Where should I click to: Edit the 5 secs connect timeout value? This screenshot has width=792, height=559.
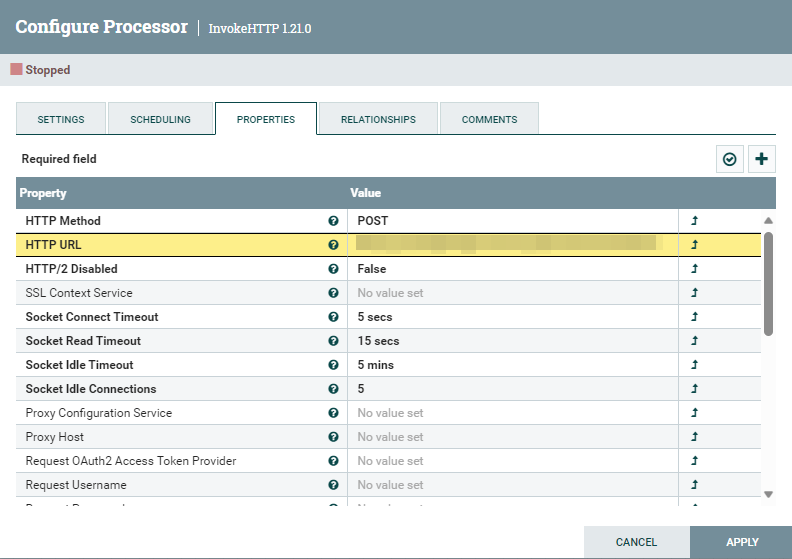coord(513,317)
